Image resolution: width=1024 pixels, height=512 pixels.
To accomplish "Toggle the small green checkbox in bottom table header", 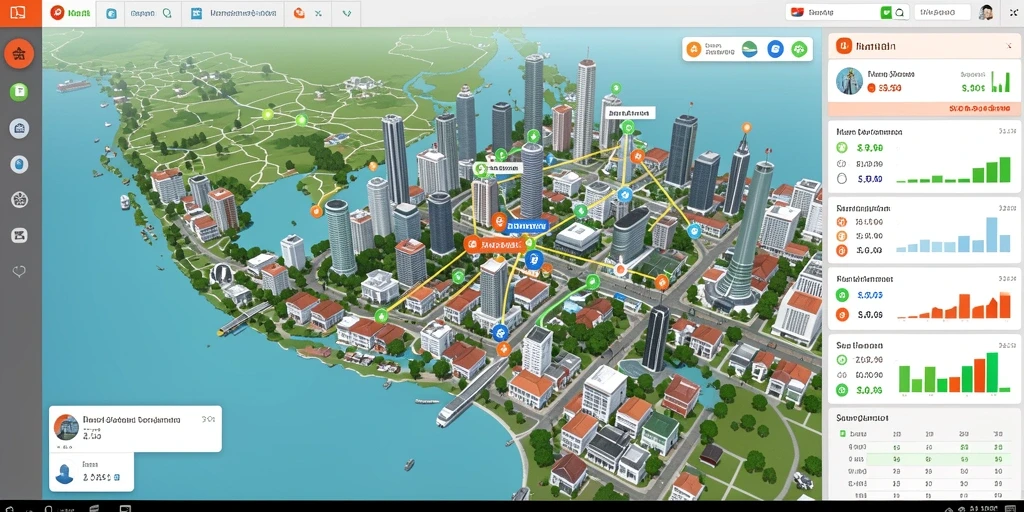I will (842, 434).
